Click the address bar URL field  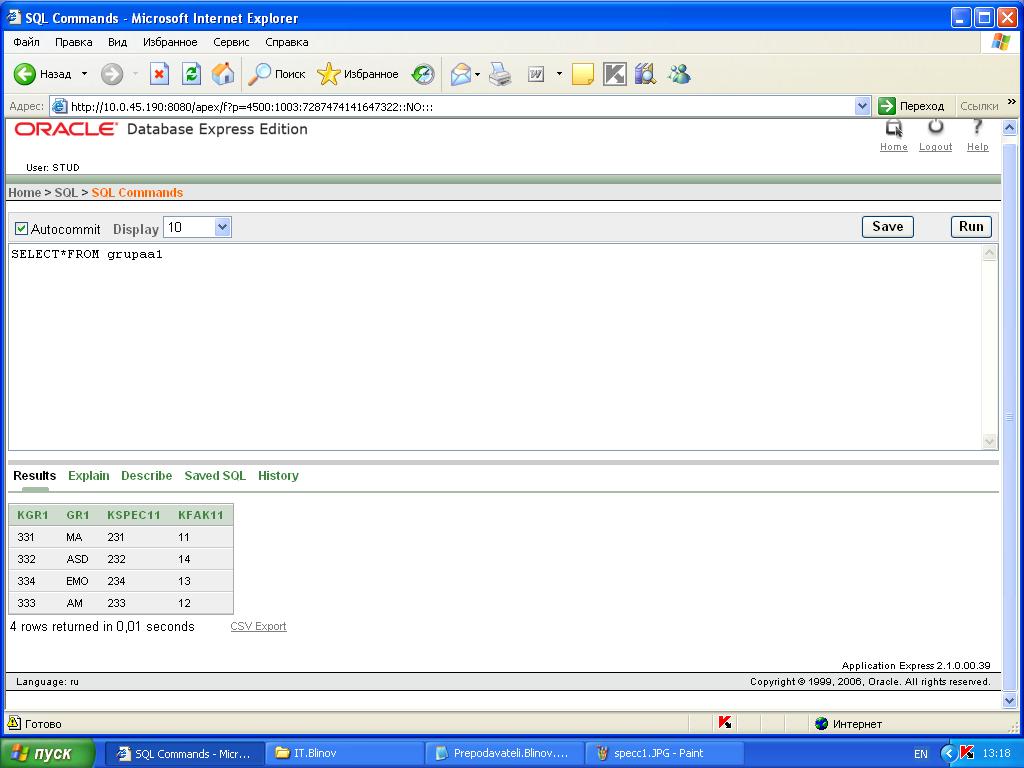pyautogui.click(x=461, y=106)
